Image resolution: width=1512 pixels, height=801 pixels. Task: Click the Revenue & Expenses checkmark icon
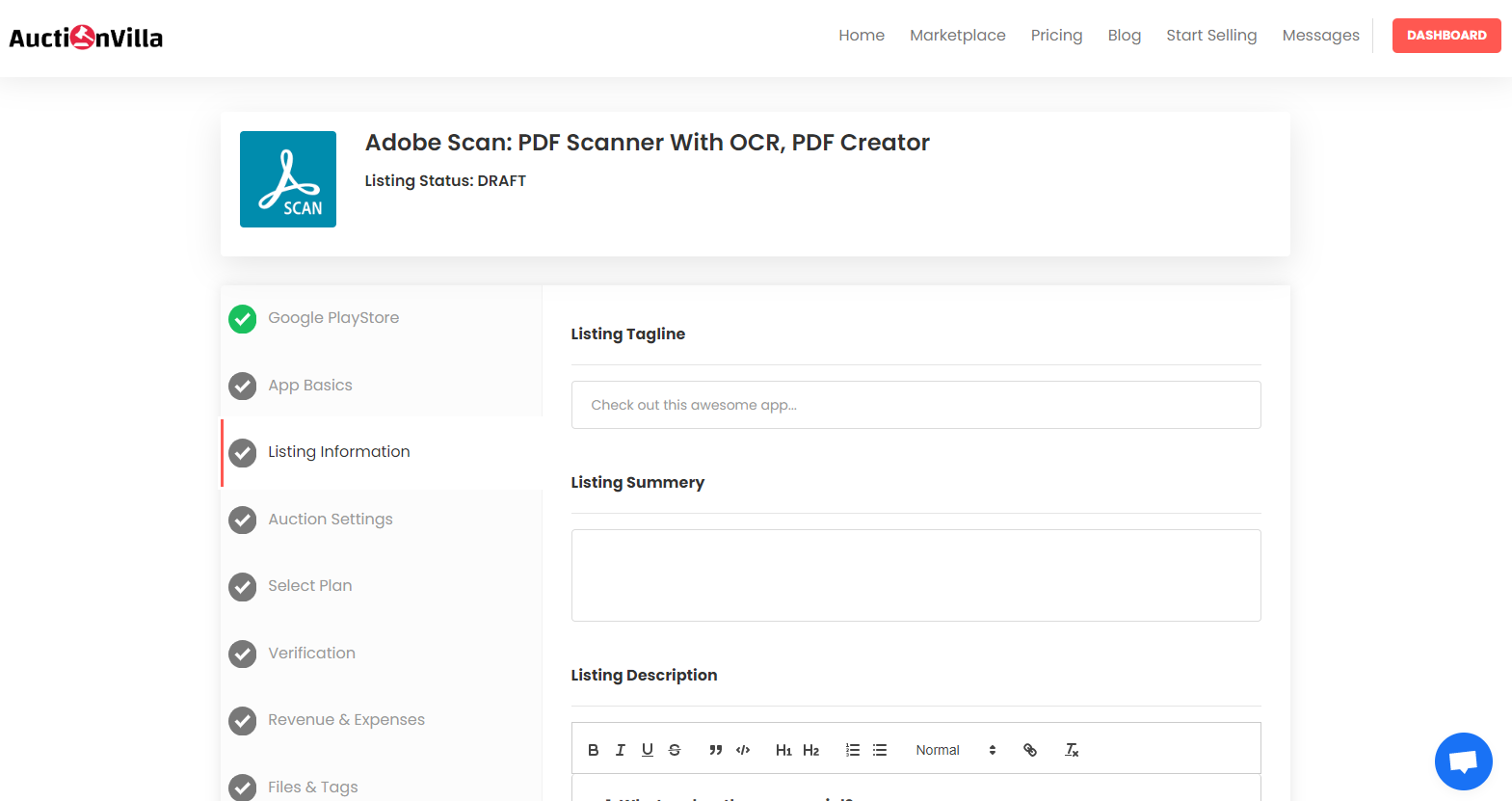pyautogui.click(x=243, y=720)
